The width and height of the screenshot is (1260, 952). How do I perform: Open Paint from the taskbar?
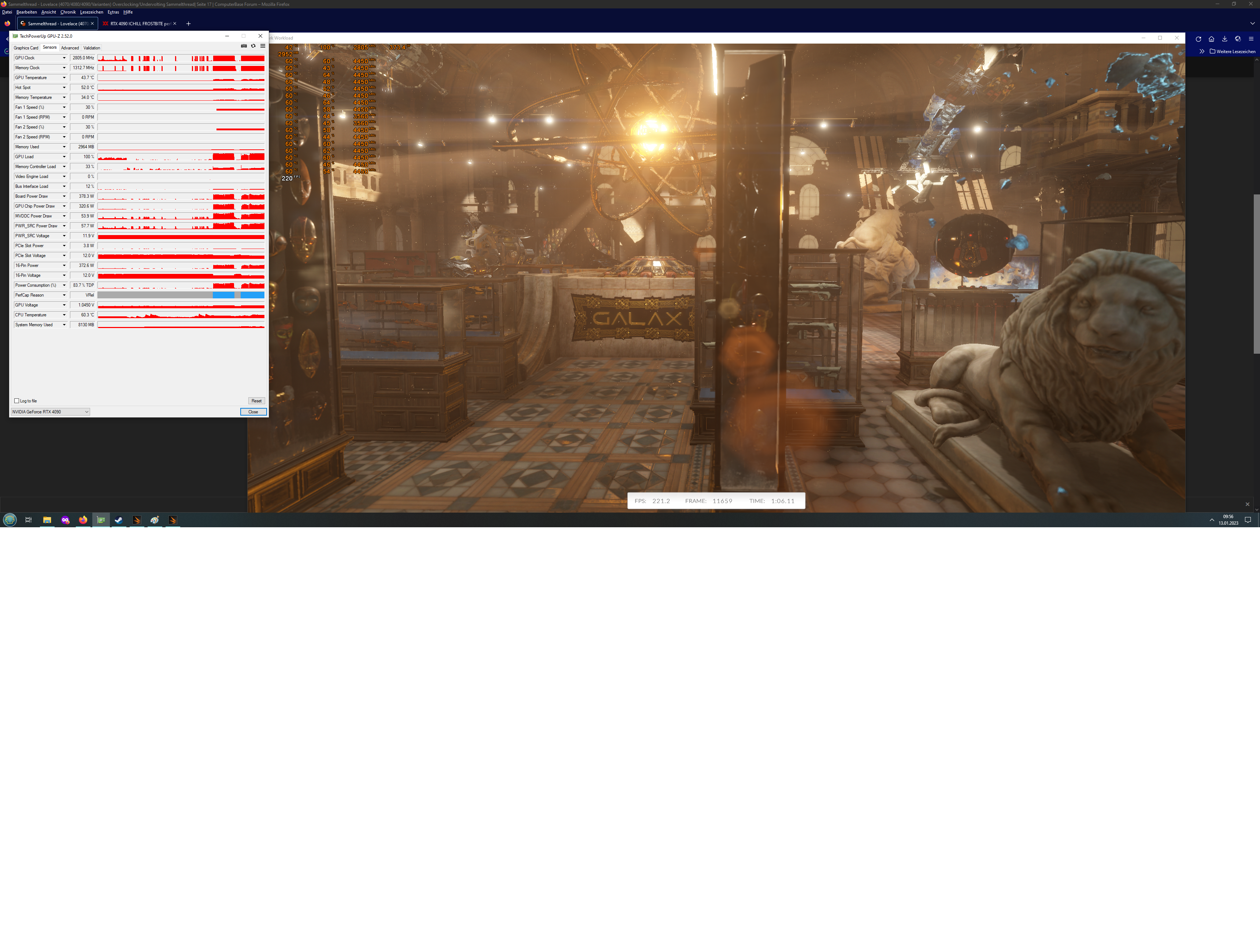tap(154, 520)
